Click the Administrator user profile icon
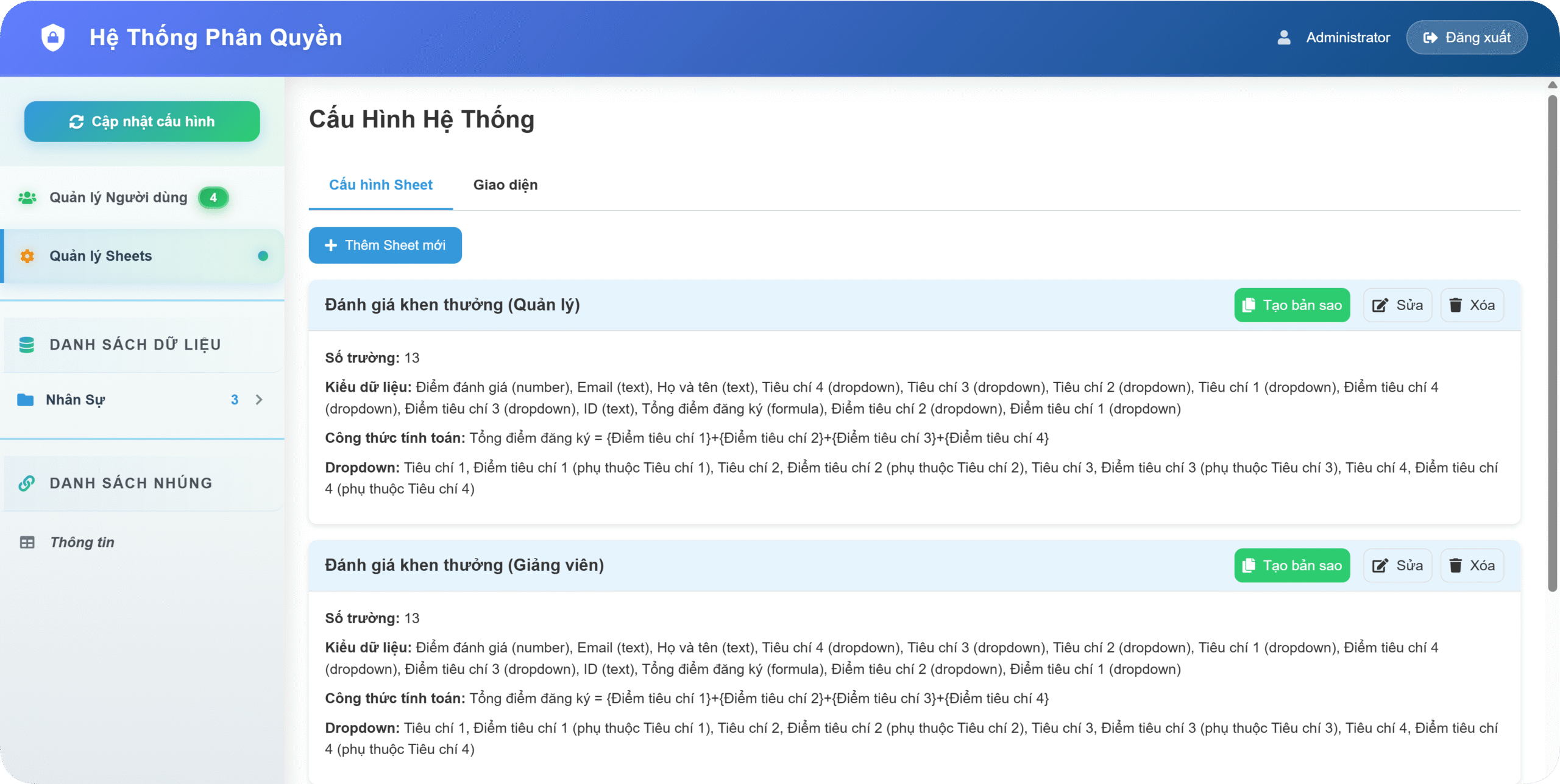1560x784 pixels. click(x=1284, y=38)
